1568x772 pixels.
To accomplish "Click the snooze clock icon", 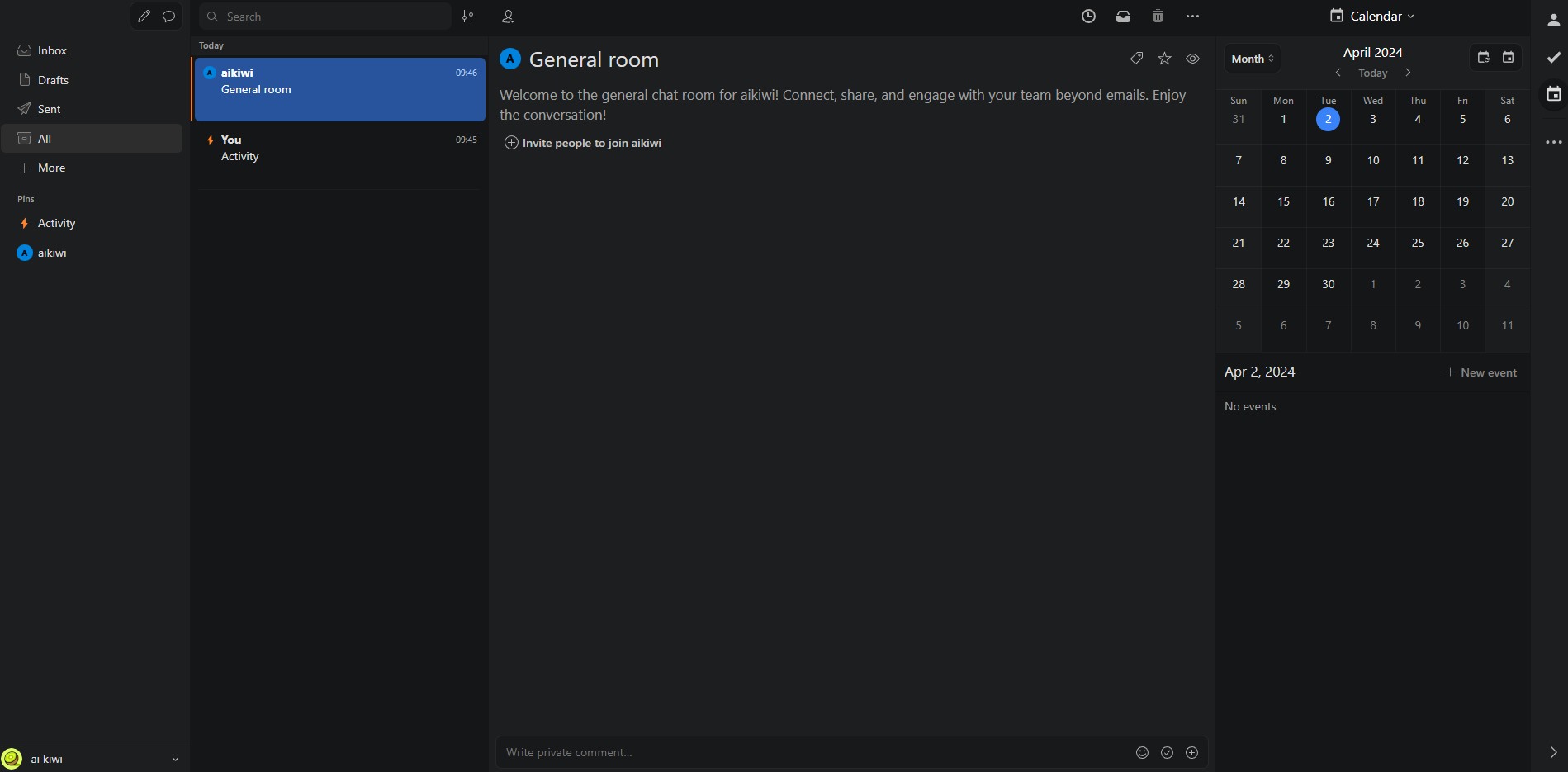I will click(x=1088, y=17).
